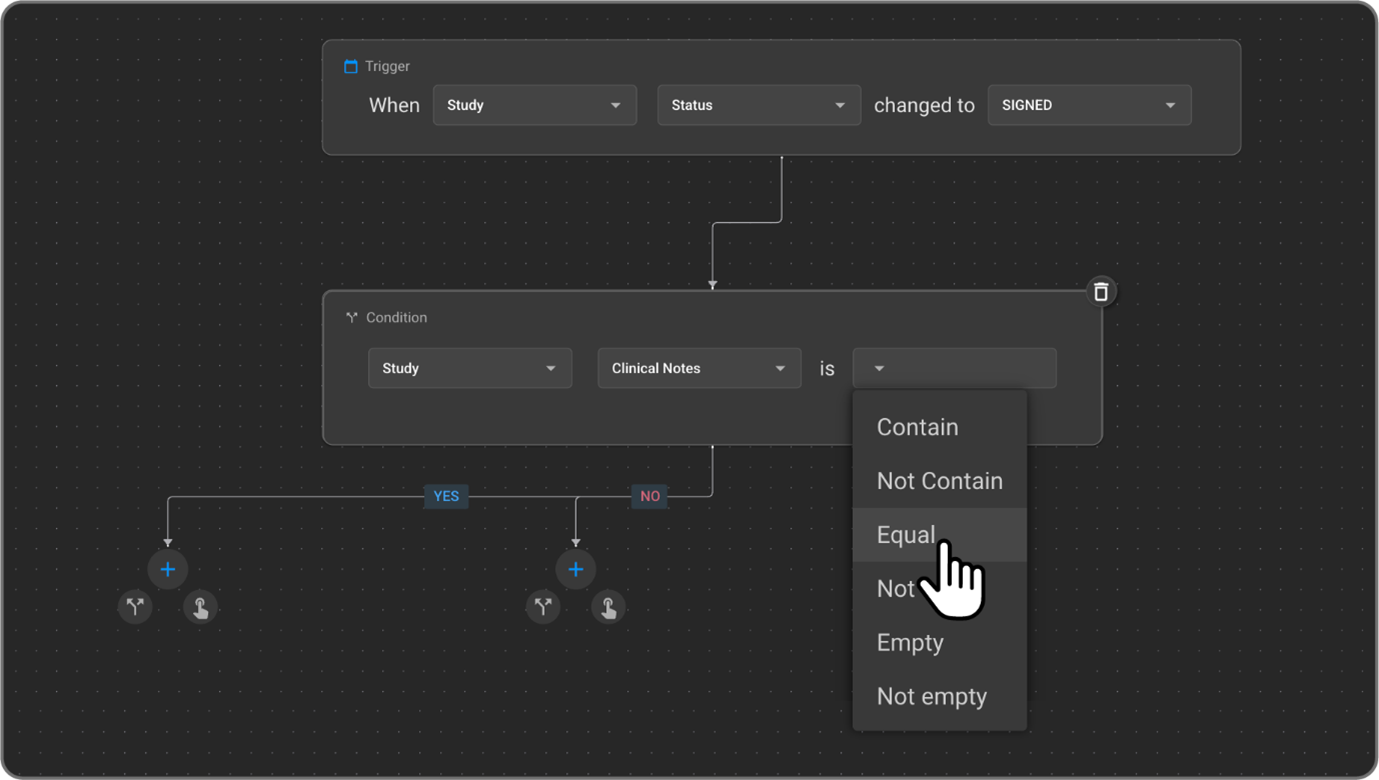Add a condition fork under NO branch
1379x780 pixels.
coord(543,606)
